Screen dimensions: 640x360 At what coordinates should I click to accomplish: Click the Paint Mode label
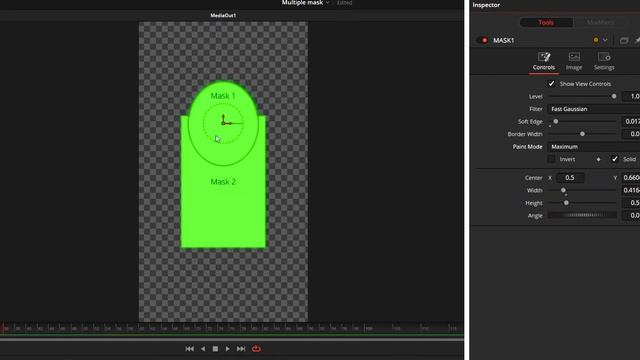click(x=528, y=147)
